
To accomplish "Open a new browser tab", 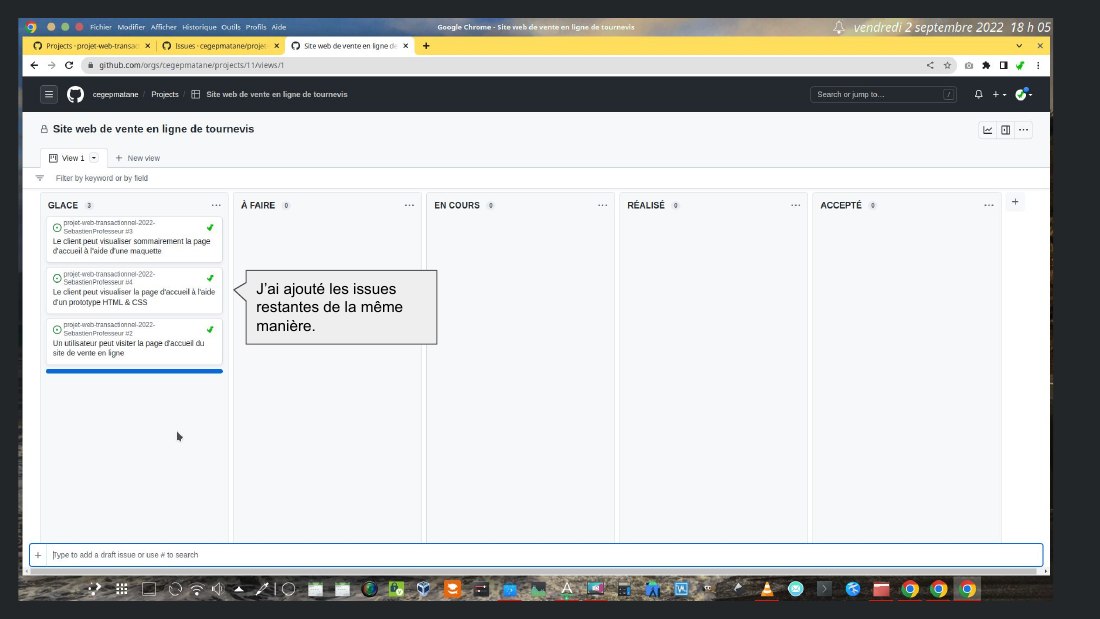I will [426, 46].
